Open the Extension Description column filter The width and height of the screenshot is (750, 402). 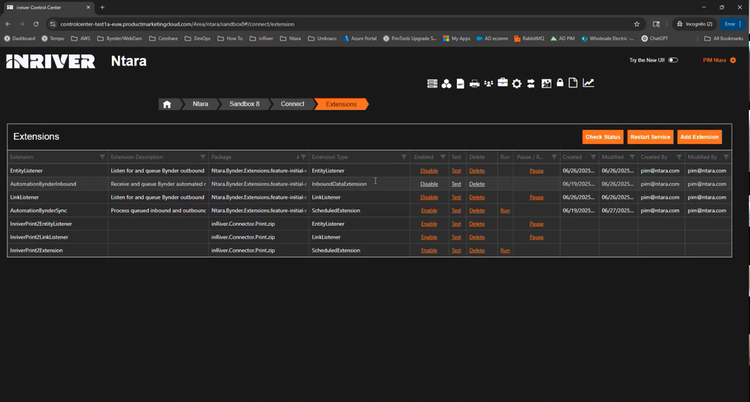pyautogui.click(x=203, y=157)
